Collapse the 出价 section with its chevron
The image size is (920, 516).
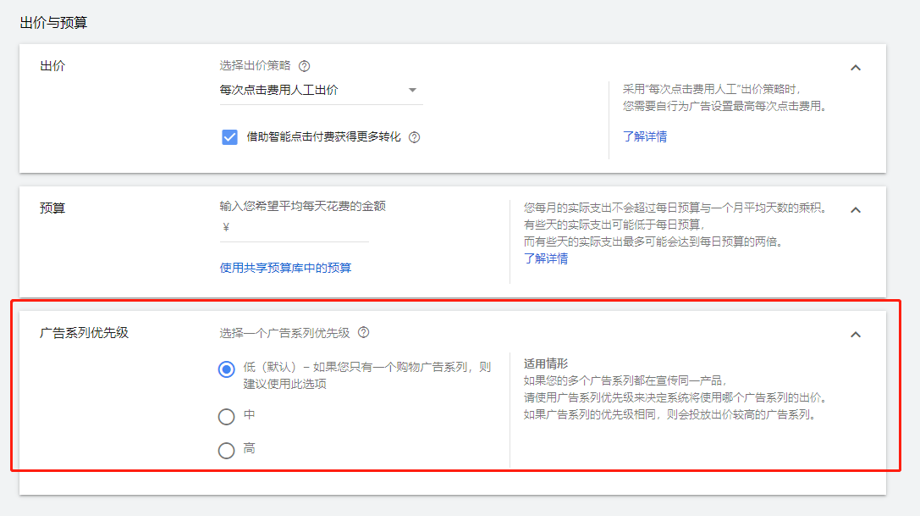click(x=855, y=68)
